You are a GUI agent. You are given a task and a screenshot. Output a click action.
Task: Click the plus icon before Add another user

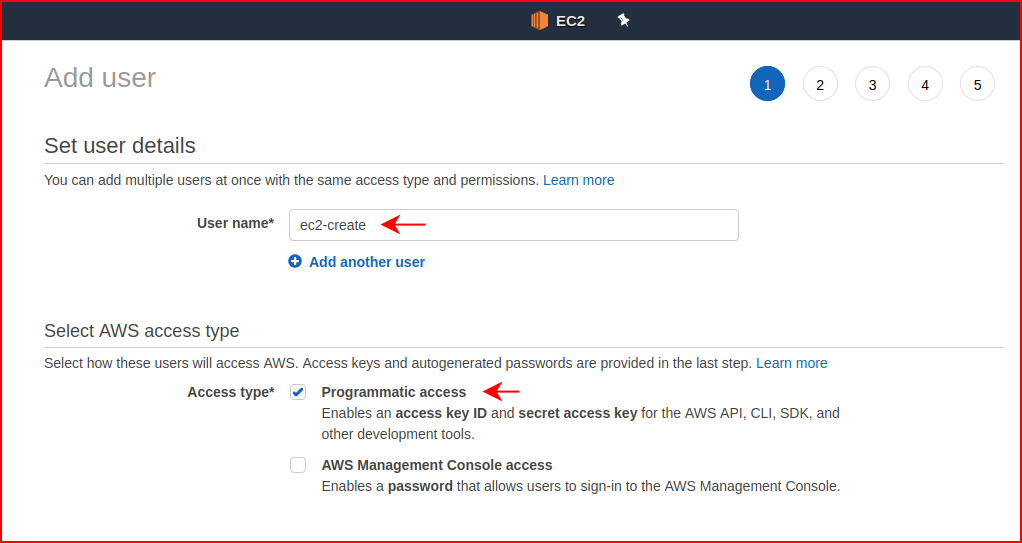coord(295,261)
